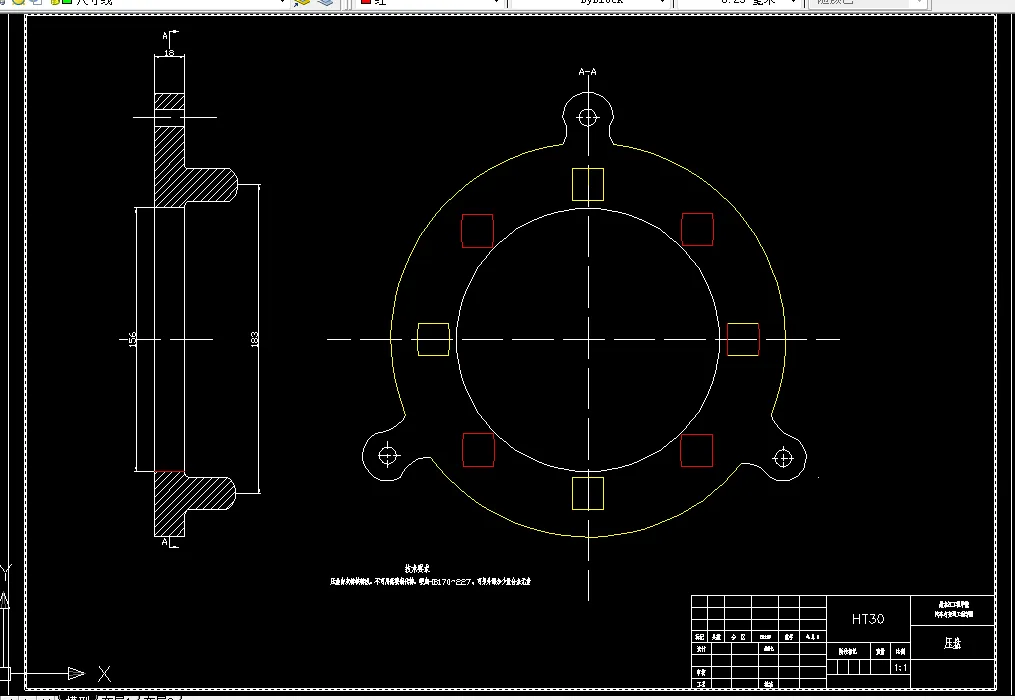Screen dimensions: 1015x700
Task: Pick the upper-right red square
Action: click(697, 229)
